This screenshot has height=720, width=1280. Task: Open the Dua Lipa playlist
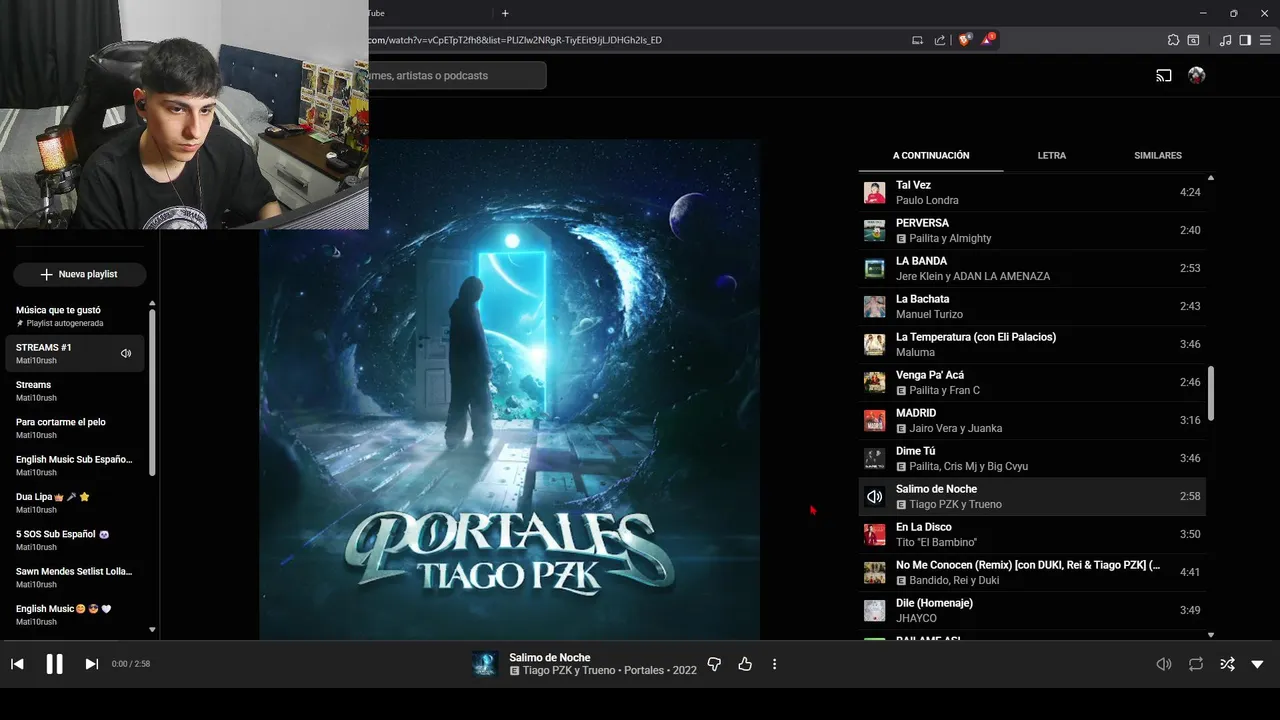pos(75,503)
